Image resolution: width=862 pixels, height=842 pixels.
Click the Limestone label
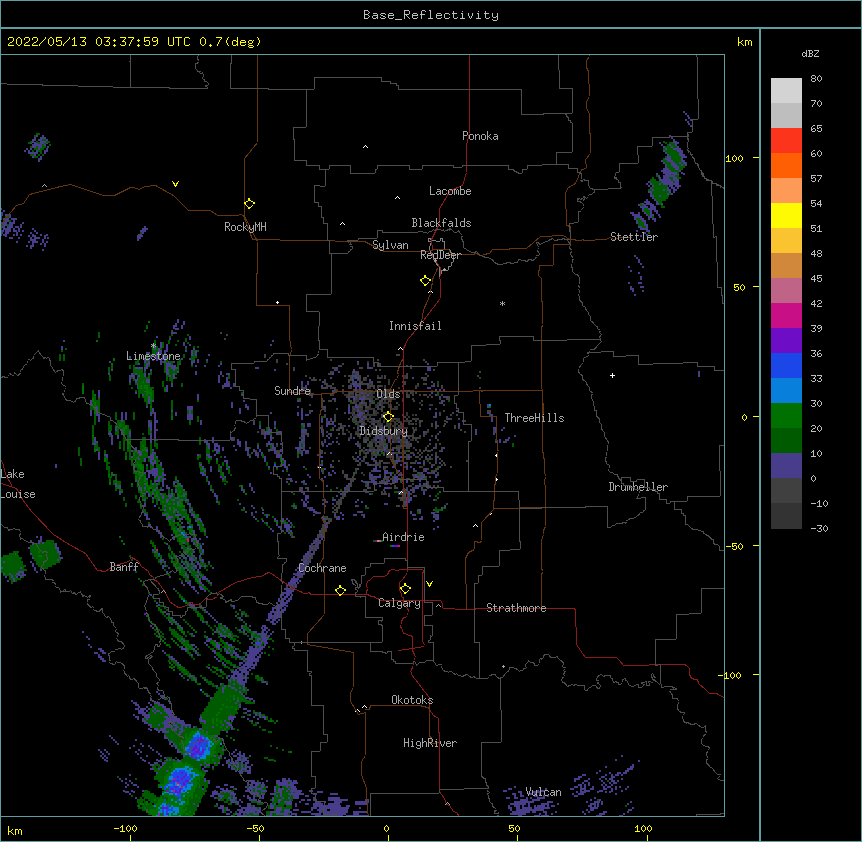tap(153, 356)
